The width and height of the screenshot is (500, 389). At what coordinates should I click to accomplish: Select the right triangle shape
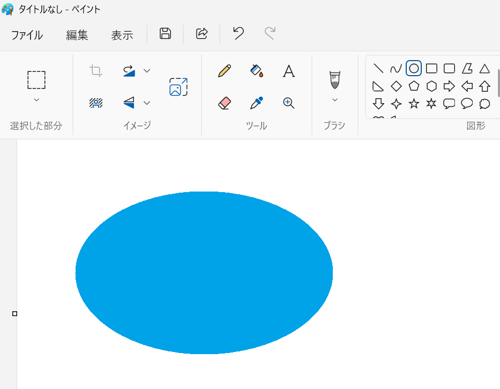point(378,86)
